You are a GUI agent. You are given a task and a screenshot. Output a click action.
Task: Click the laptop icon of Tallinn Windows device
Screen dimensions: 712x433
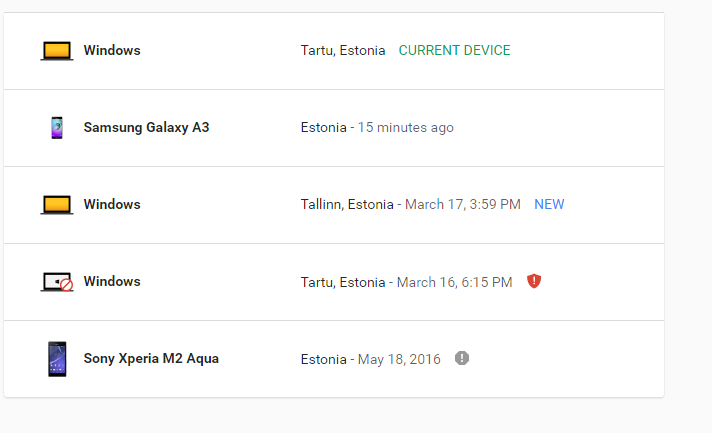(57, 205)
